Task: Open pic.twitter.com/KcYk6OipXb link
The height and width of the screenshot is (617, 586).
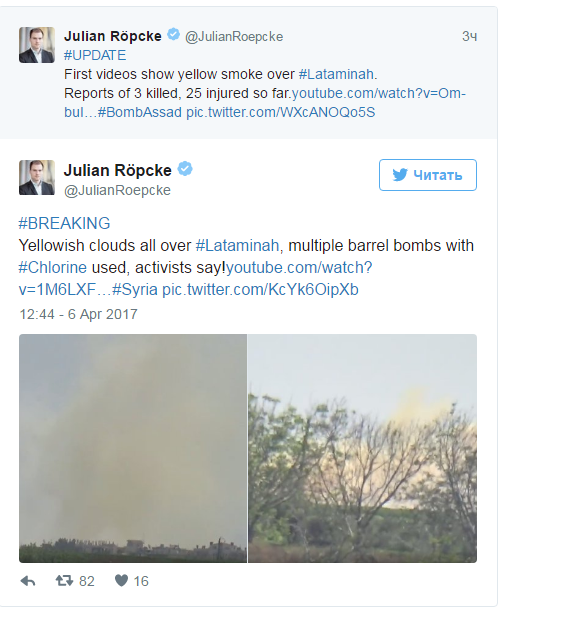Action: point(260,290)
